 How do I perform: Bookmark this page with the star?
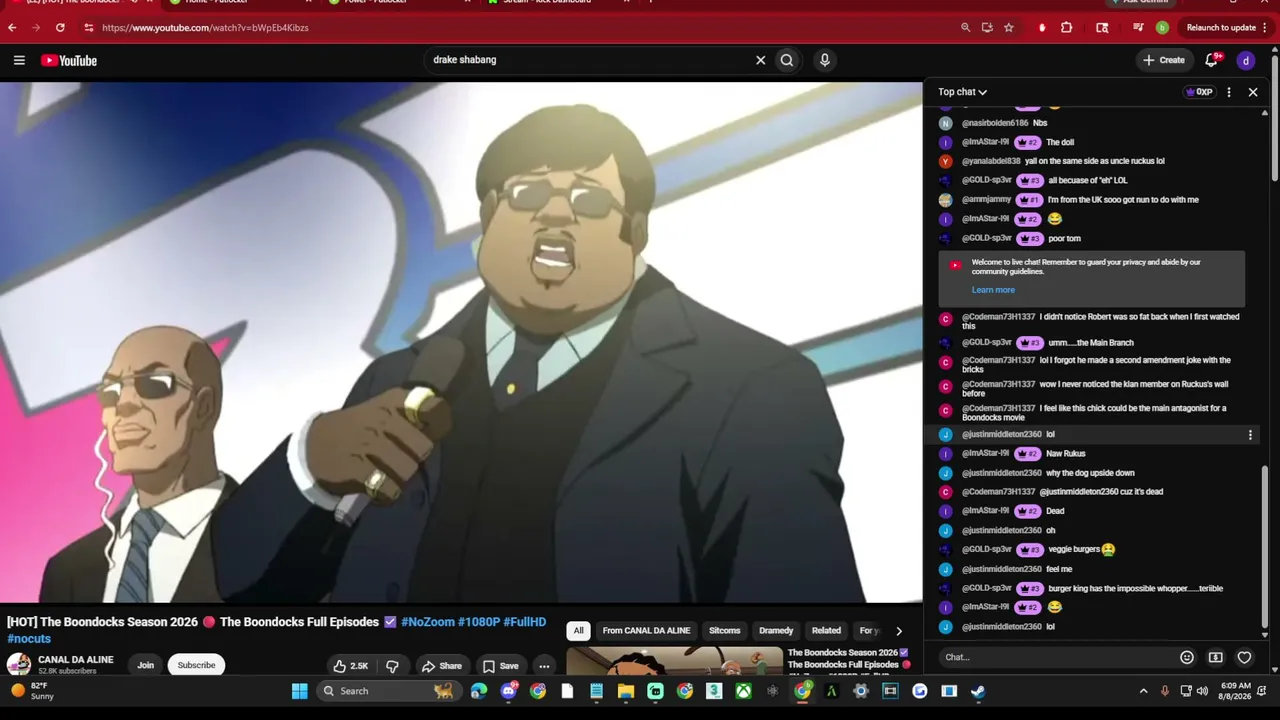point(1009,28)
